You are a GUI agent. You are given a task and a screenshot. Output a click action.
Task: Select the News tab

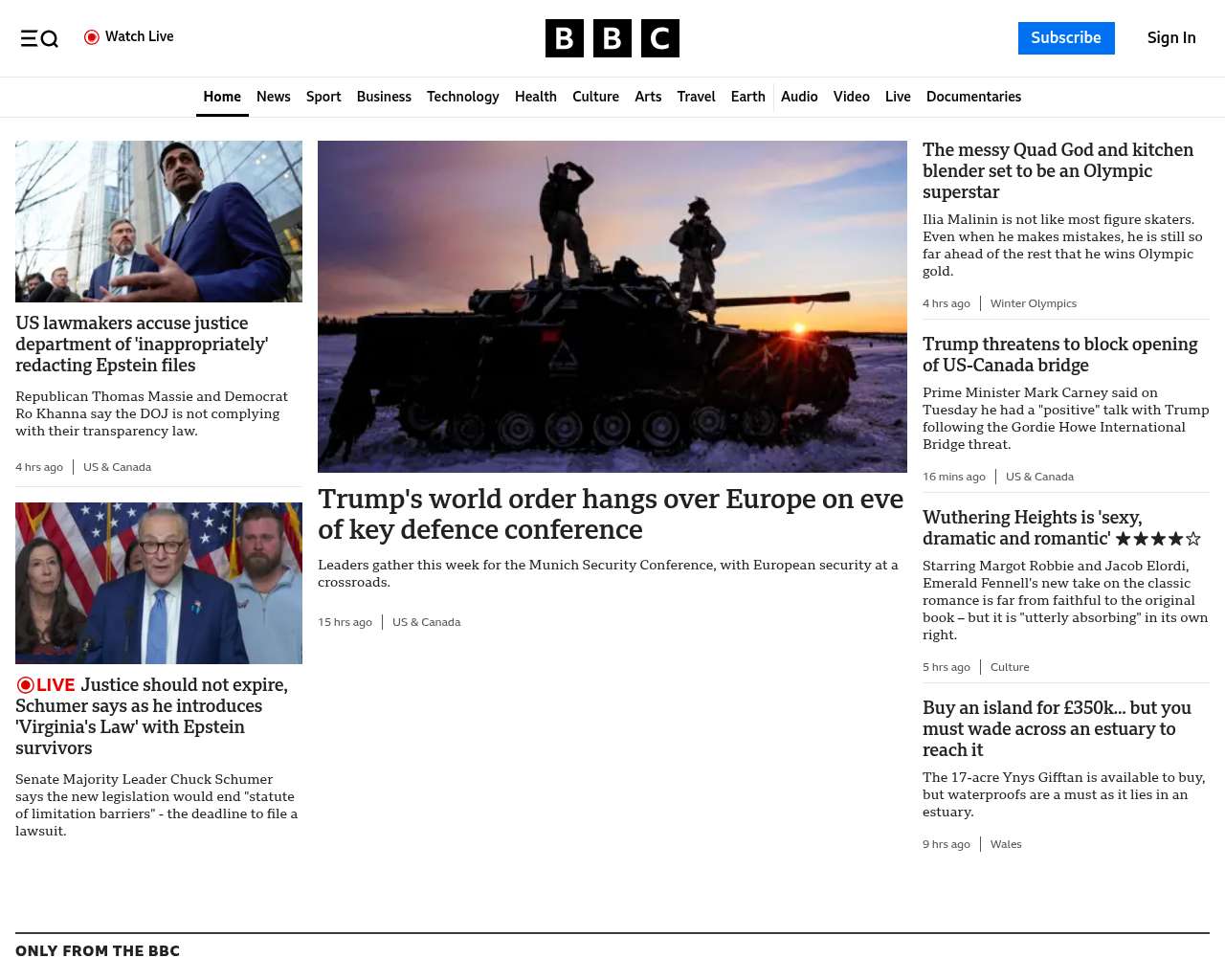pyautogui.click(x=273, y=97)
